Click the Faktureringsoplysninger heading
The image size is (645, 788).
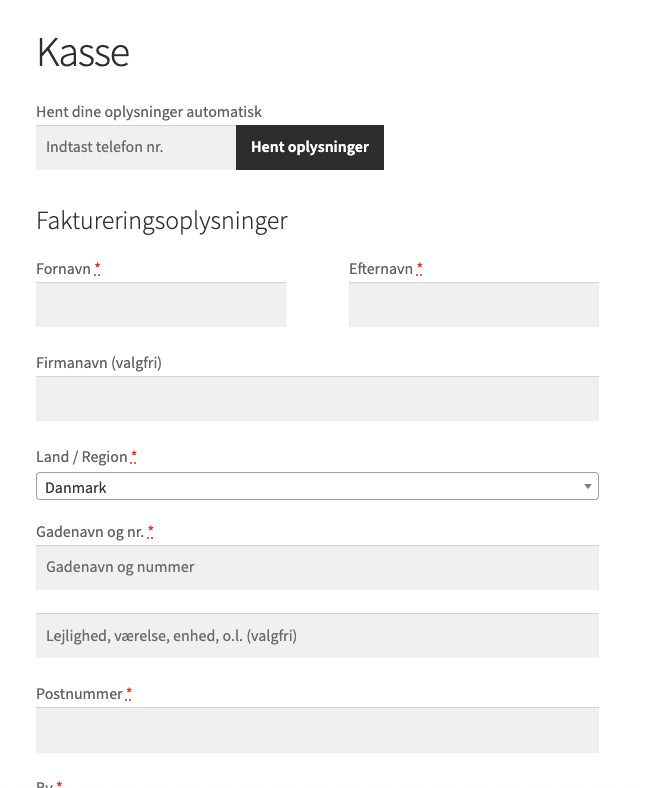coord(162,221)
